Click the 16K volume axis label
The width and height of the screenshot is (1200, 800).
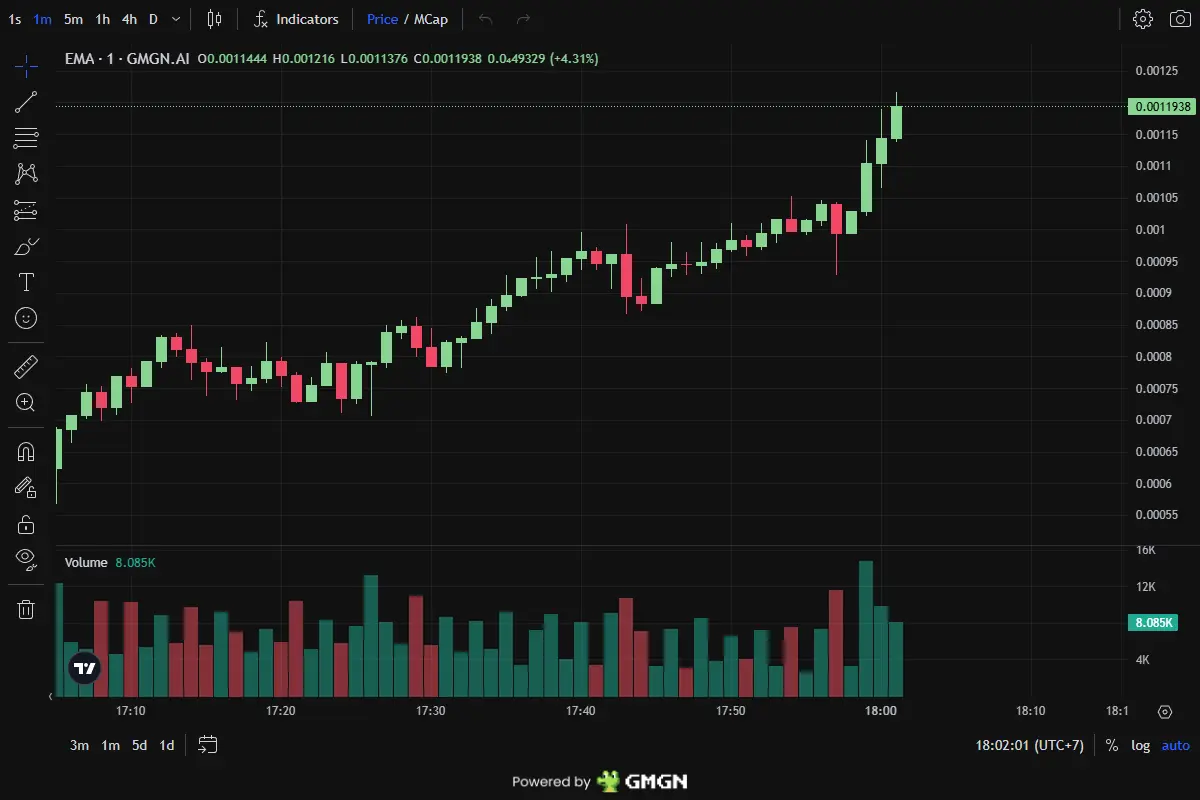[x=1146, y=550]
